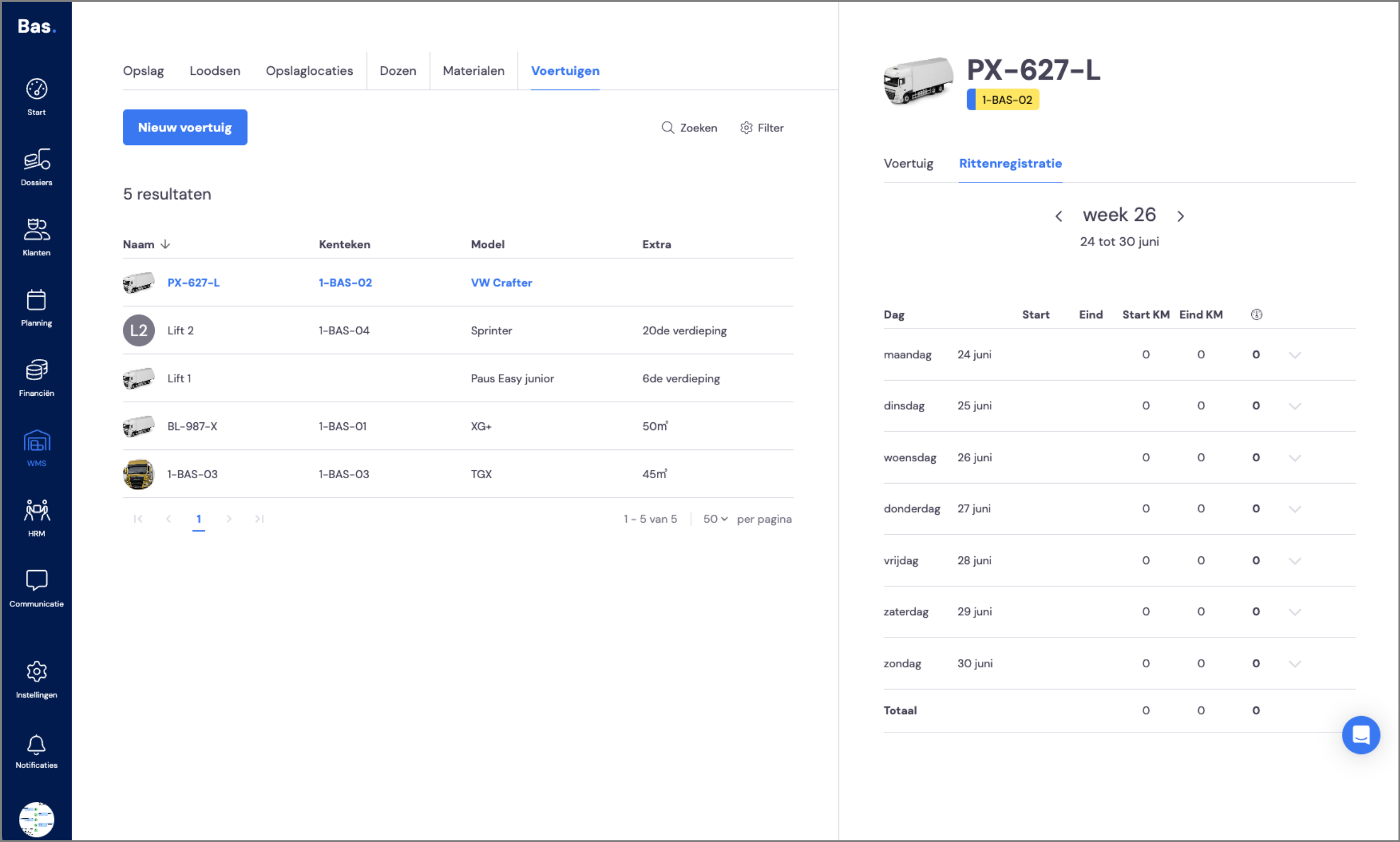
Task: Open the Lift 2 vehicle row
Action: point(458,330)
